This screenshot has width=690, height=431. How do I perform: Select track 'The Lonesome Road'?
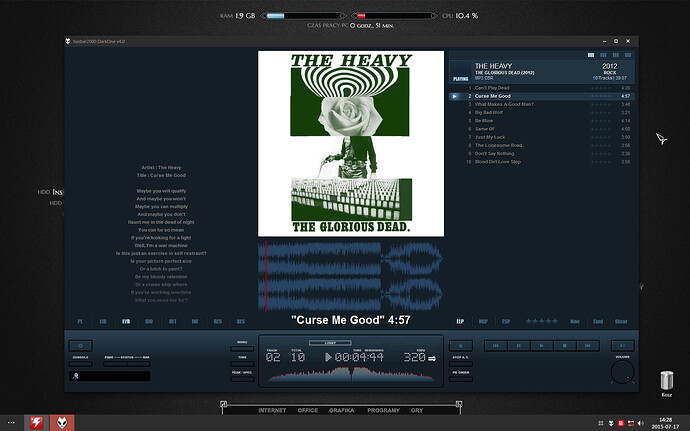pos(542,145)
